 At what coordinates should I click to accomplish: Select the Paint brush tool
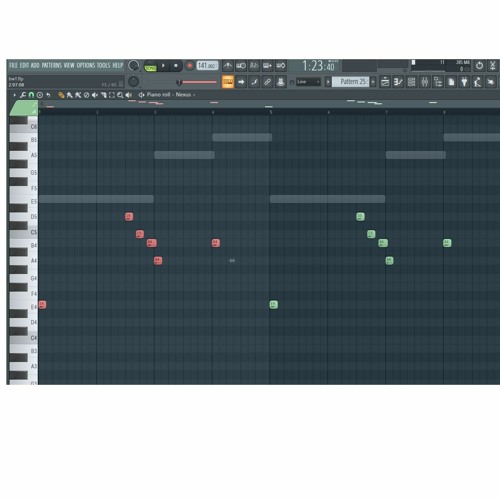pos(70,95)
